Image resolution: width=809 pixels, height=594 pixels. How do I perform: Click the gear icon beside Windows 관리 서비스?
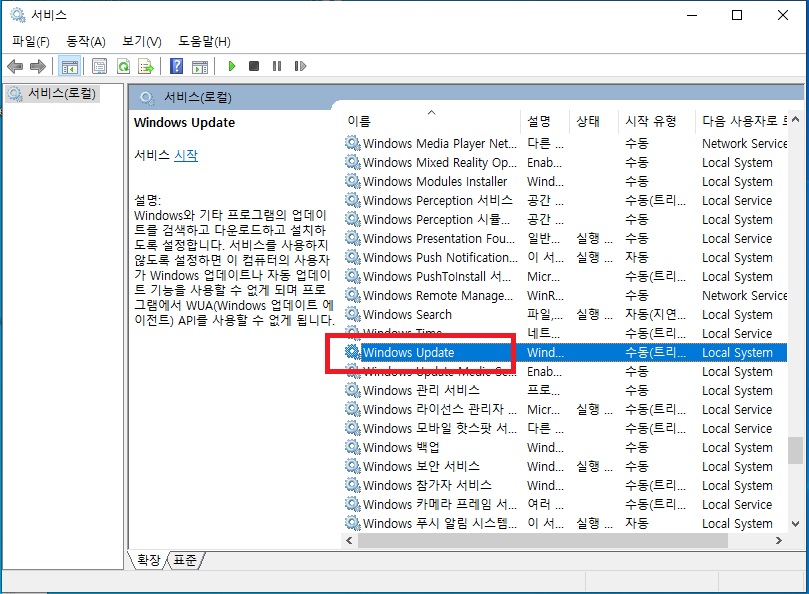point(353,390)
